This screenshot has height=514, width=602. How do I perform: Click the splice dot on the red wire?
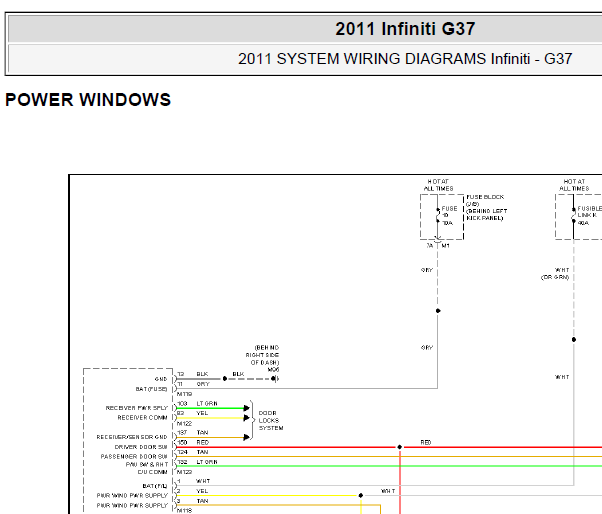[400, 447]
